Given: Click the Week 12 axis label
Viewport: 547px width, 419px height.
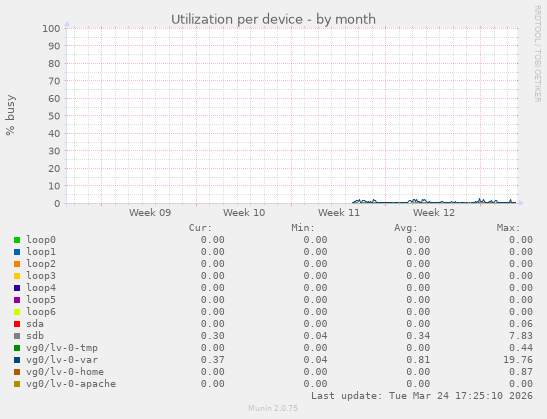Looking at the screenshot, I should pyautogui.click(x=434, y=212).
